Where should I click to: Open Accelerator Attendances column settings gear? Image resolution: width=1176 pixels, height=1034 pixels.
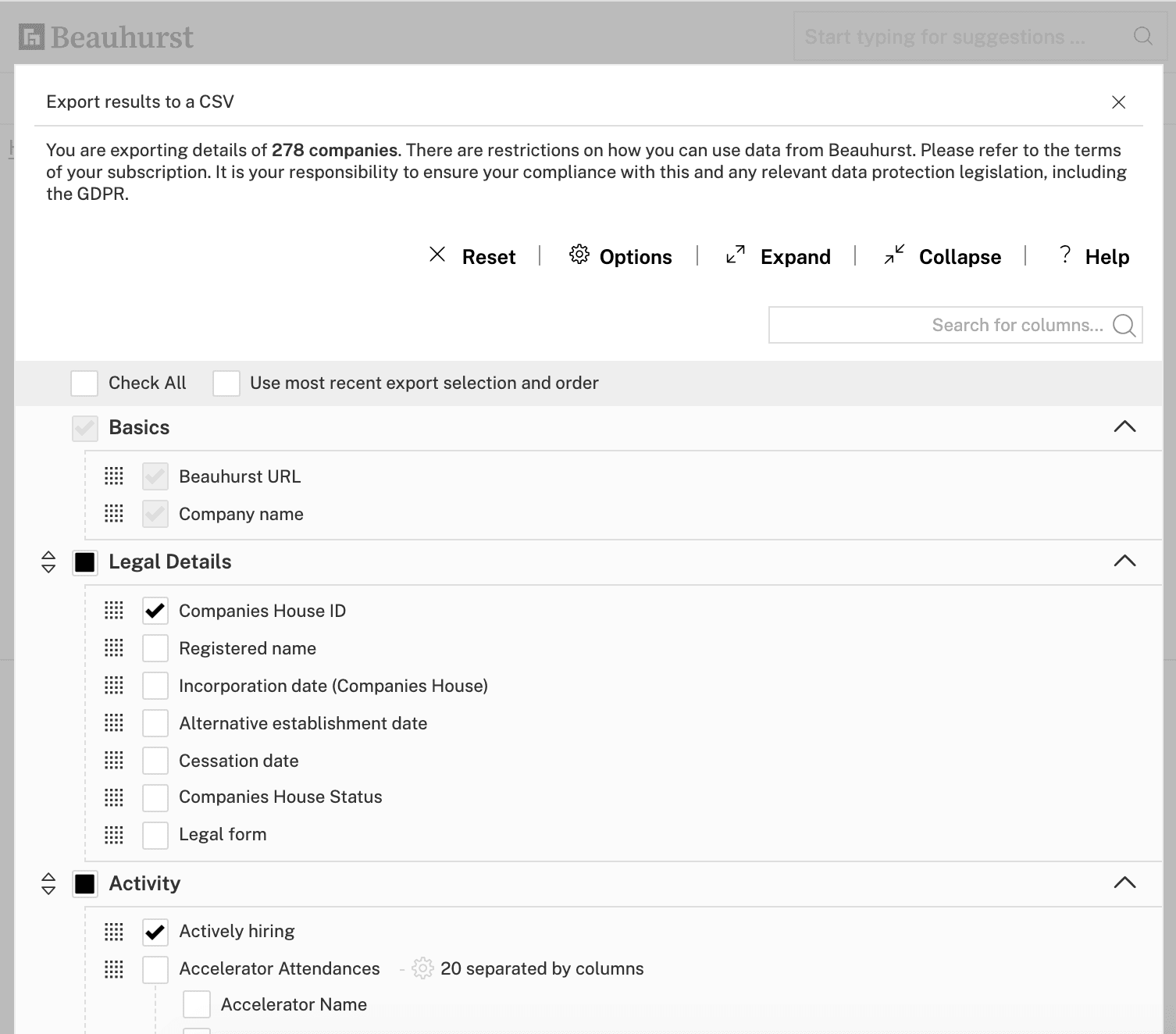422,968
